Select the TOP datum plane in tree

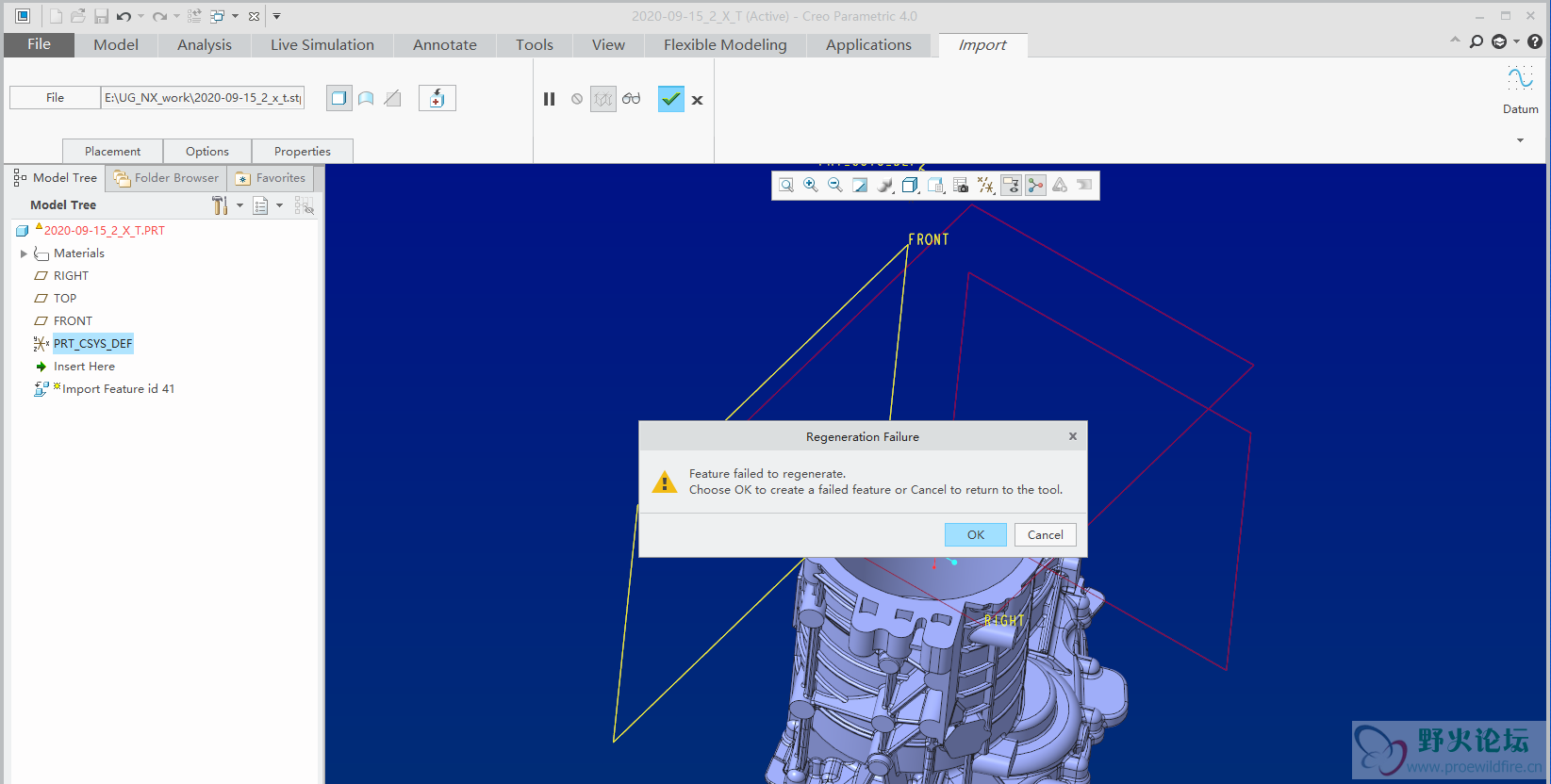pyautogui.click(x=64, y=299)
